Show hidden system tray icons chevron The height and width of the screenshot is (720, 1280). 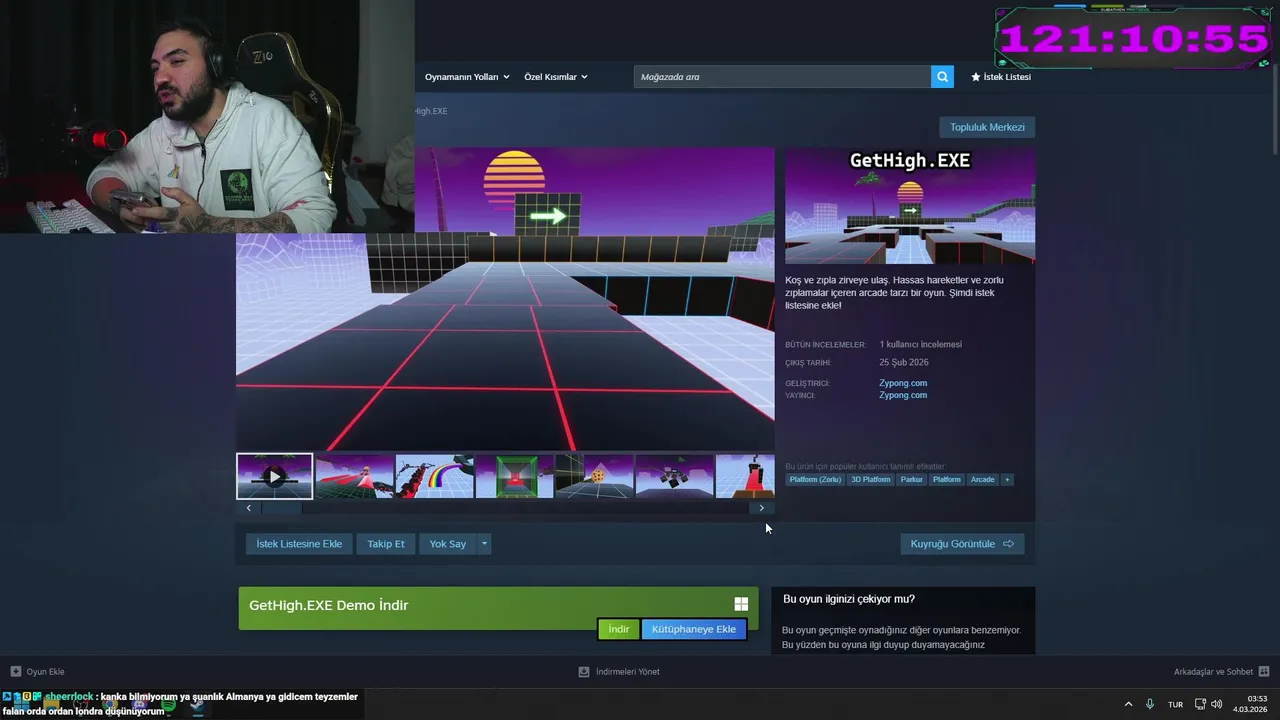coord(1128,704)
